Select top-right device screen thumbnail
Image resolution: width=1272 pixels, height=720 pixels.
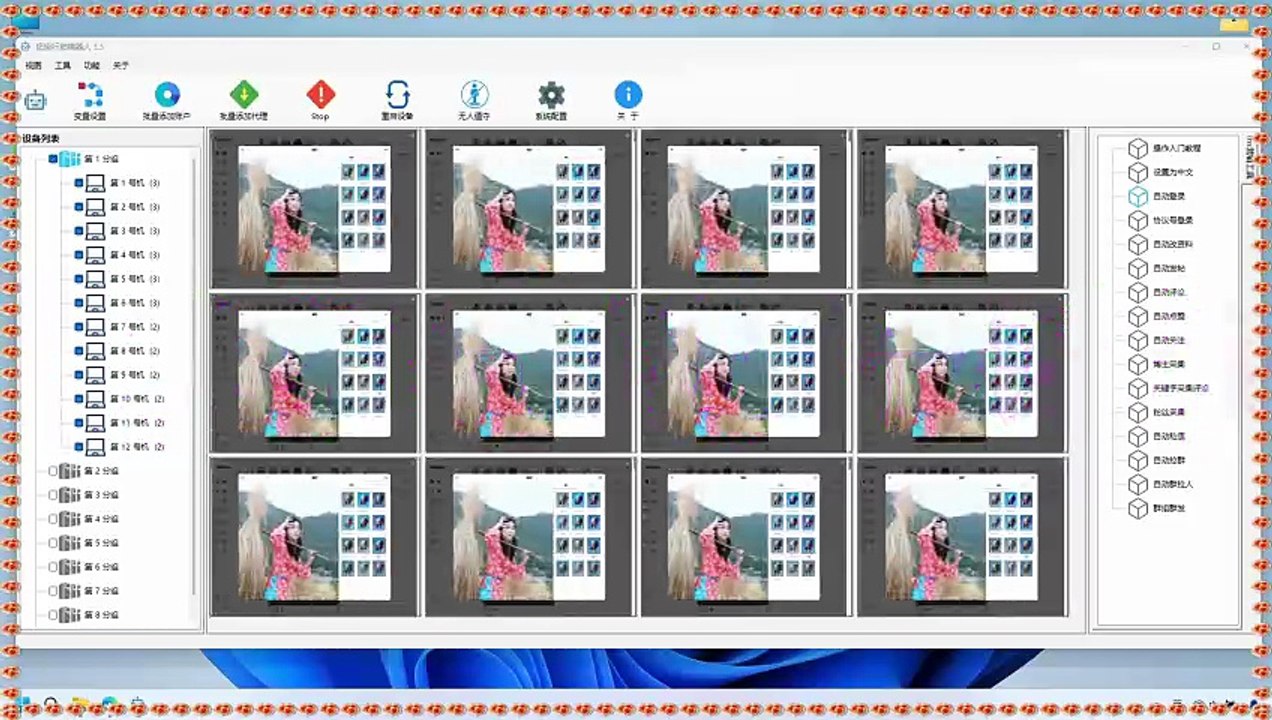(962, 209)
